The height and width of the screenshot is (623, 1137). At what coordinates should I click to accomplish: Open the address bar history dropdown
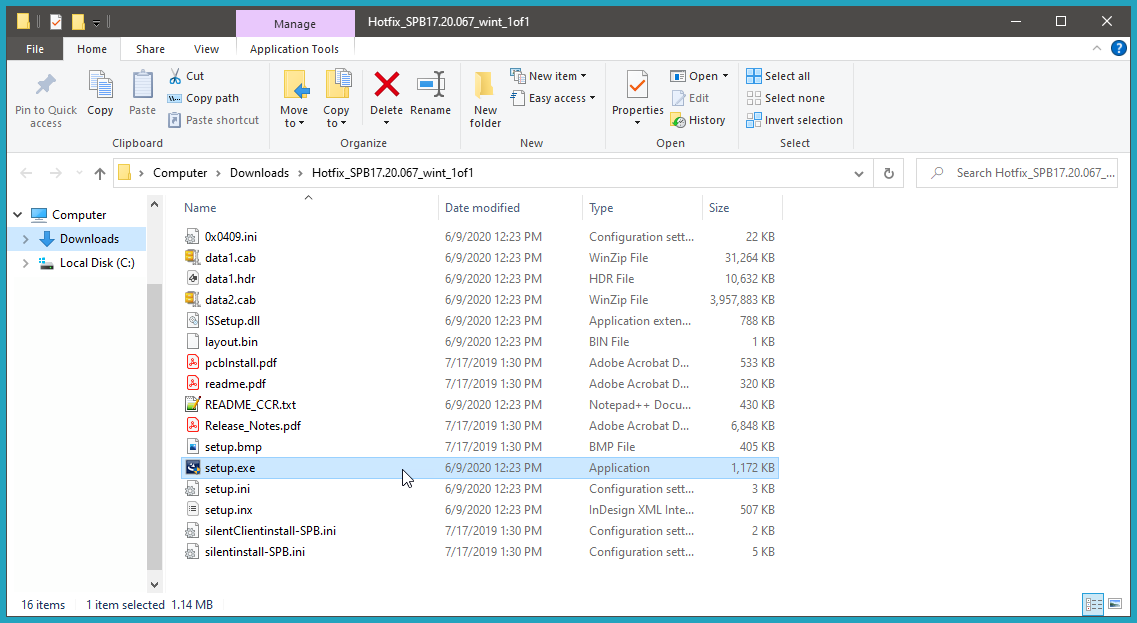tap(858, 173)
